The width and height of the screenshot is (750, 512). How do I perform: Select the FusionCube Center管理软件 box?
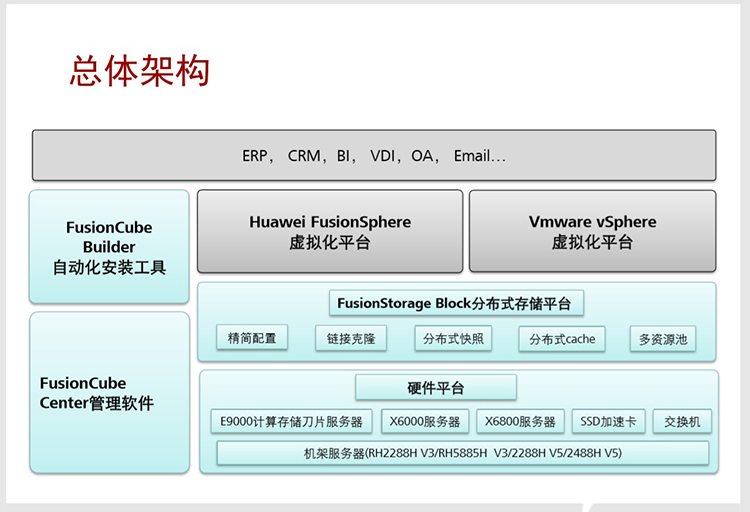[x=110, y=393]
